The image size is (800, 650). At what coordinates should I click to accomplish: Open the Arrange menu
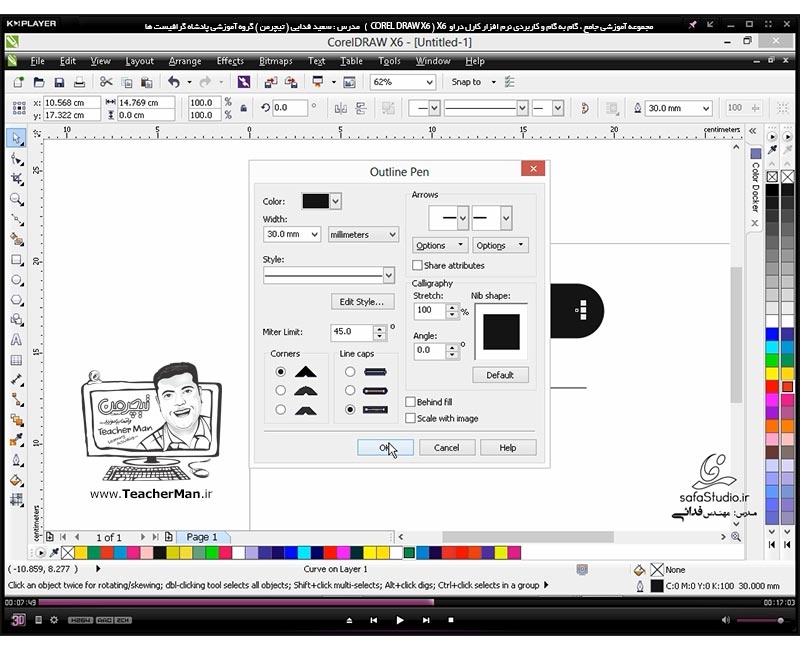coord(185,61)
